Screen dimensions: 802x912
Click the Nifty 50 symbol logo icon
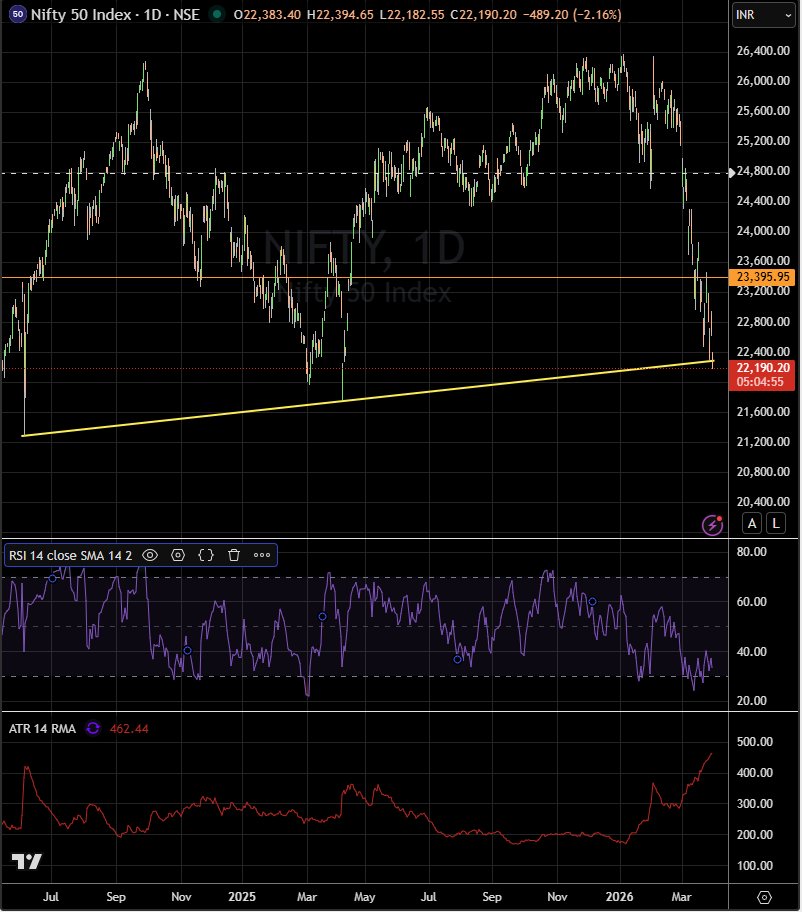(18, 14)
